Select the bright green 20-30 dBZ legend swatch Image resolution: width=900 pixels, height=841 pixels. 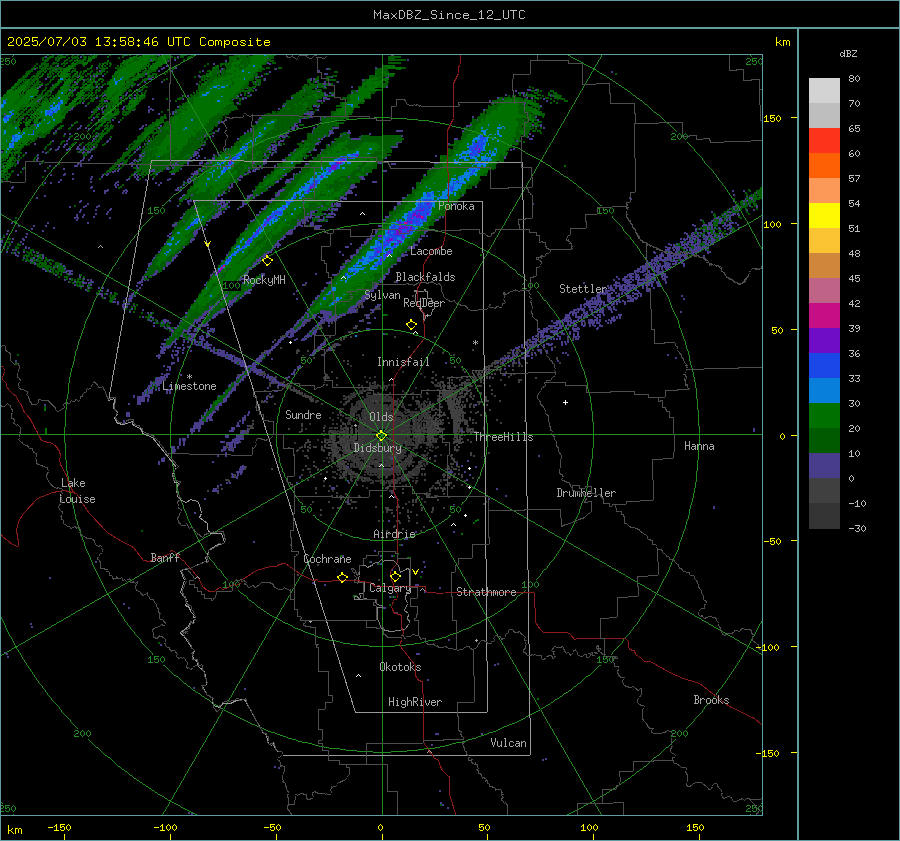tap(824, 416)
